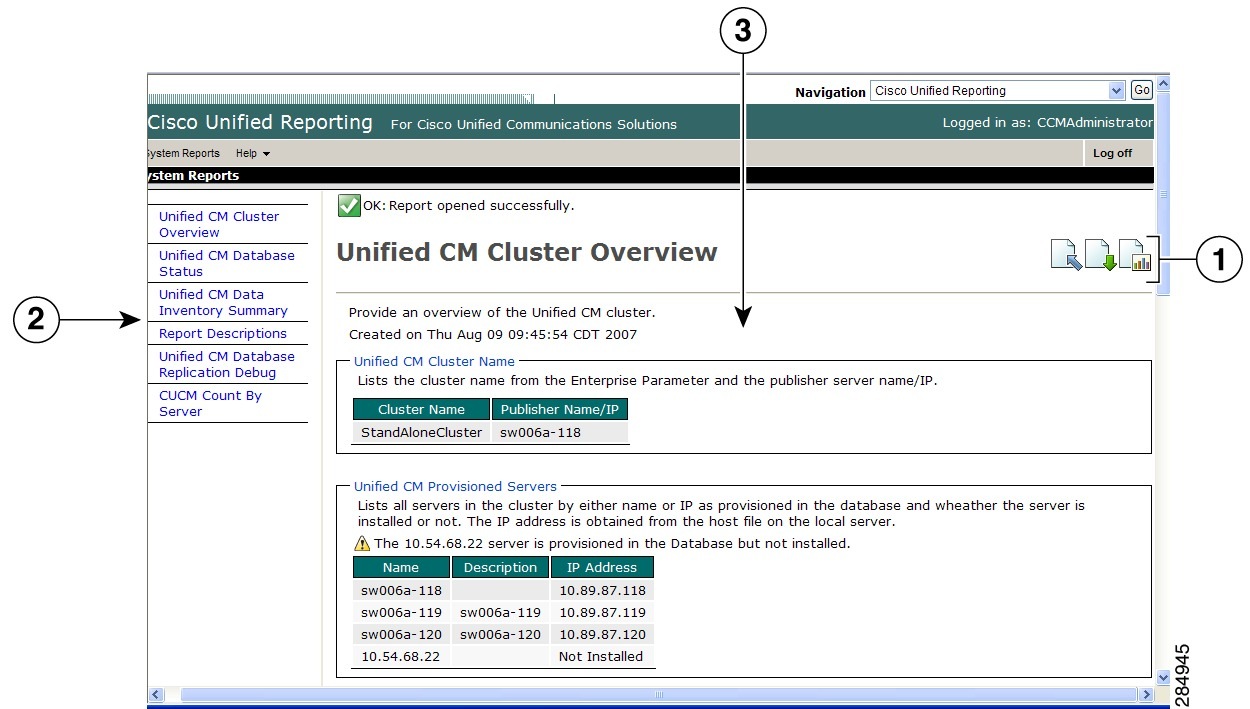This screenshot has height=709, width=1250.
Task: Open the Navigation dropdown arrow
Action: [1118, 90]
